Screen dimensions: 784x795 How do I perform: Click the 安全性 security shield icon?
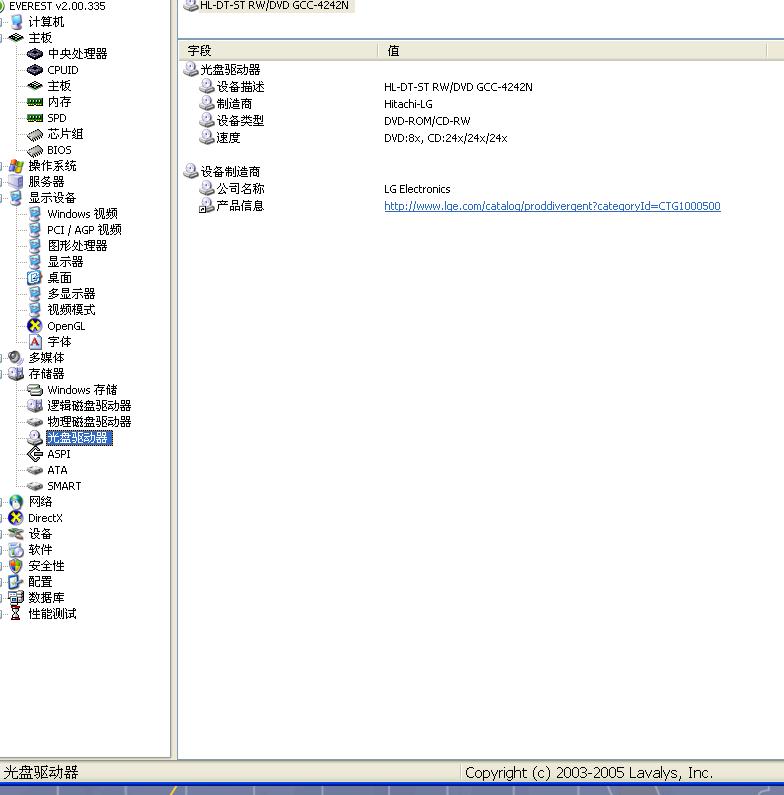pos(16,566)
